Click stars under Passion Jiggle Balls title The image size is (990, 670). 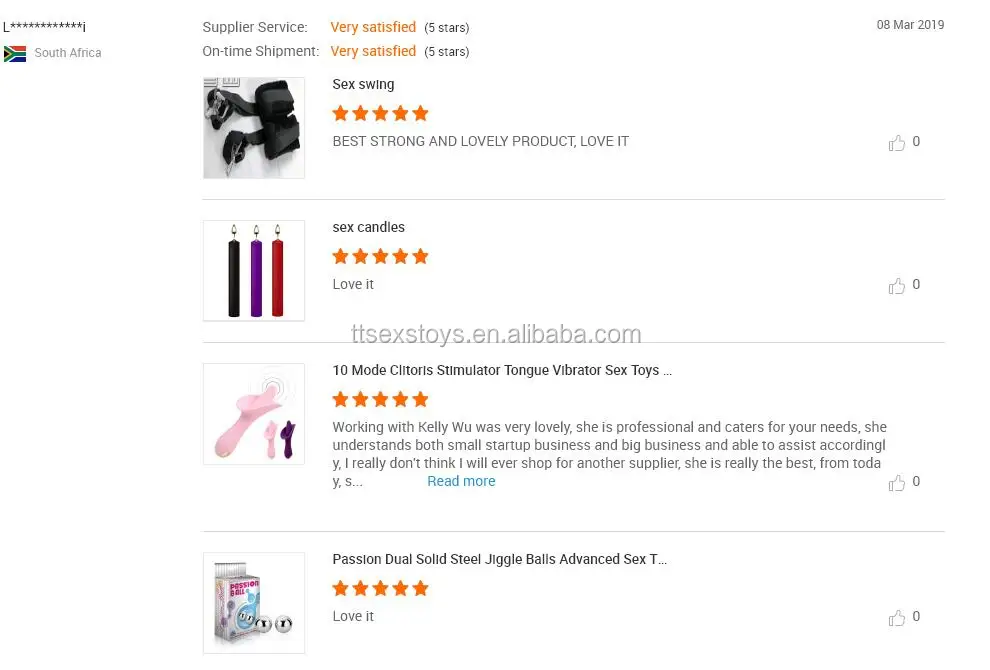click(x=380, y=588)
